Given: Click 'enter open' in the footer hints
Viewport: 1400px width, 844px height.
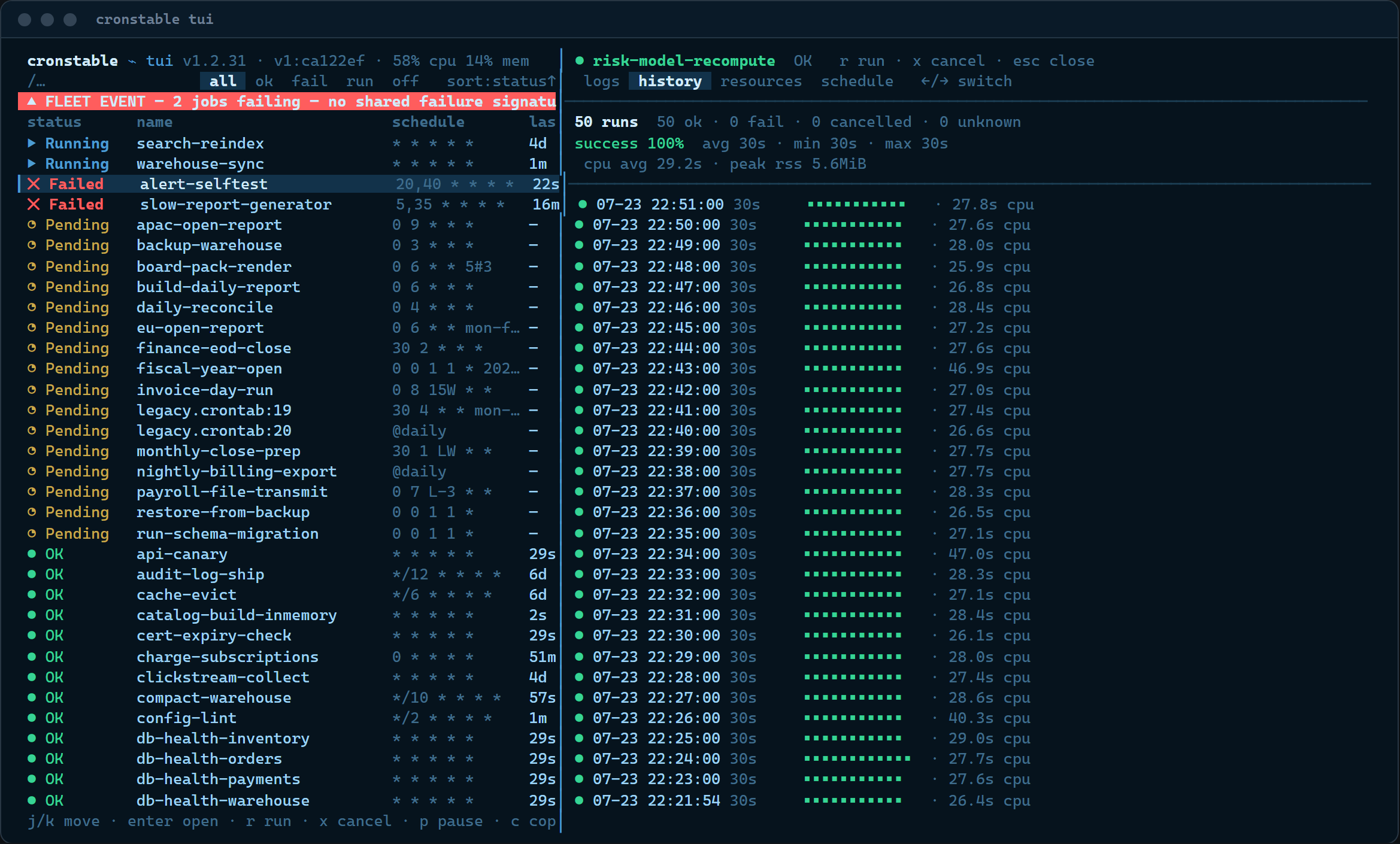Looking at the screenshot, I should click(x=173, y=821).
